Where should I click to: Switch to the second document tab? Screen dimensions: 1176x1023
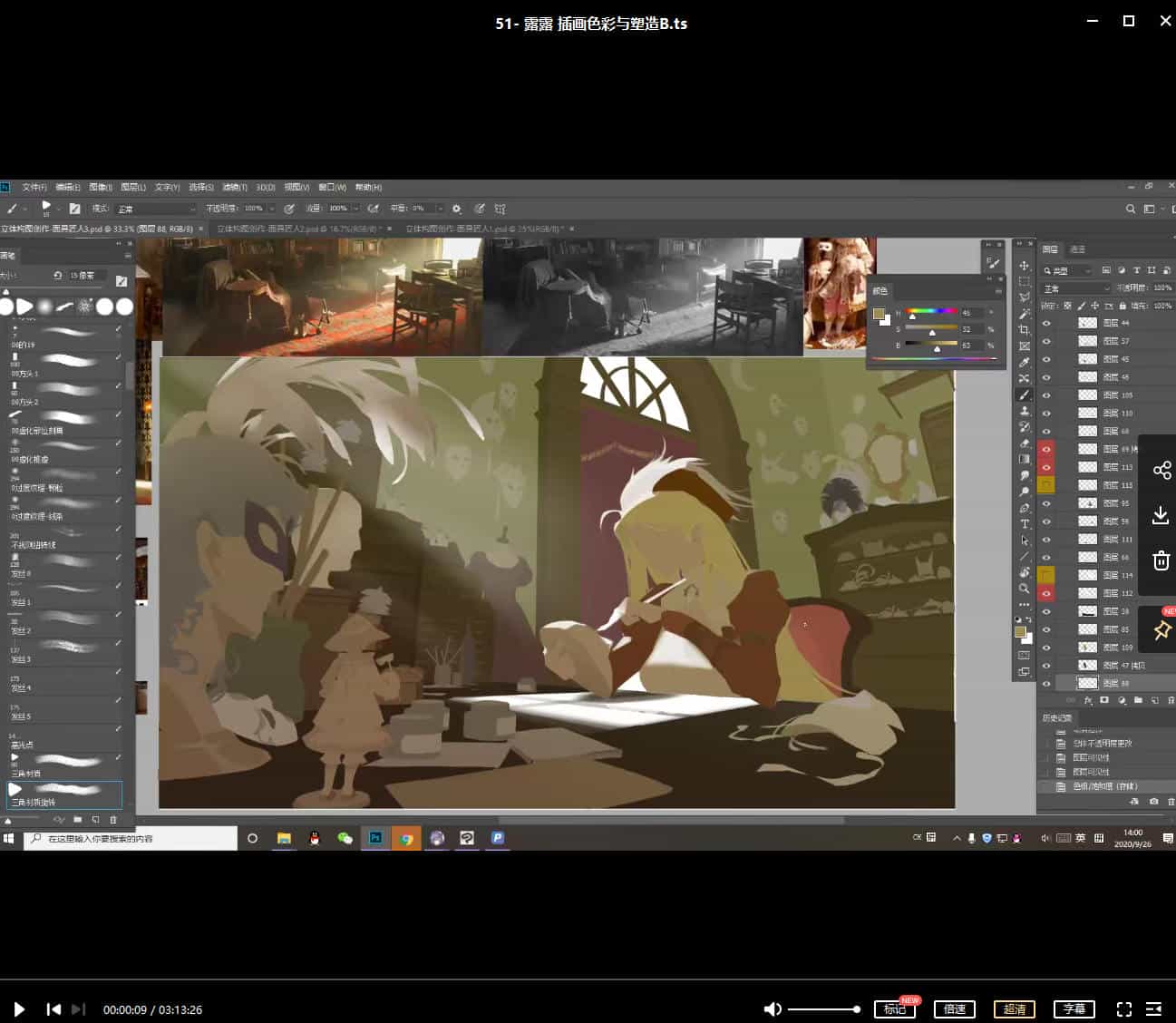point(298,229)
